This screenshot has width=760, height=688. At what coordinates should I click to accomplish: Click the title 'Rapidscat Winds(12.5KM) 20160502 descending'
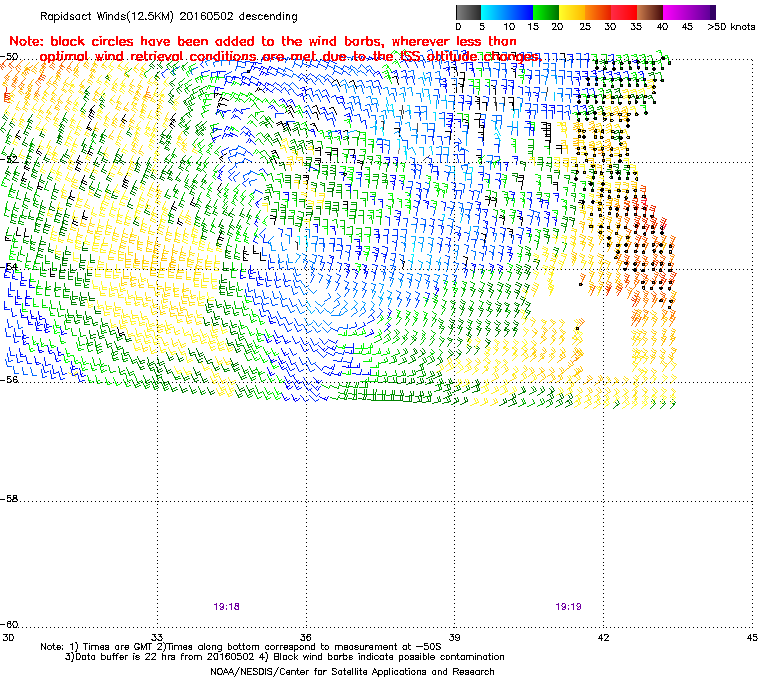[169, 16]
